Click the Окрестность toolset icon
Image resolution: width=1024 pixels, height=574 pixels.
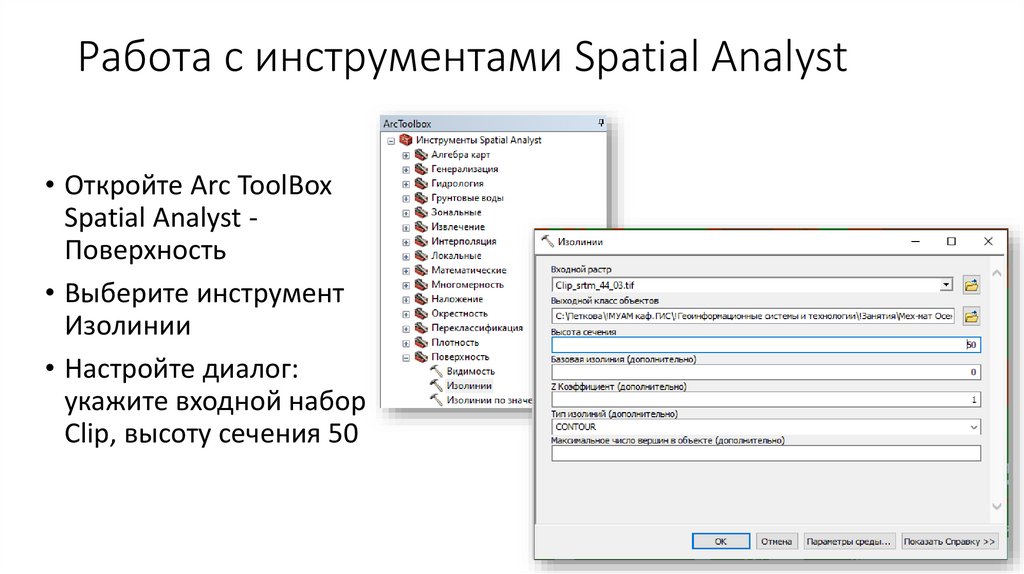point(421,313)
